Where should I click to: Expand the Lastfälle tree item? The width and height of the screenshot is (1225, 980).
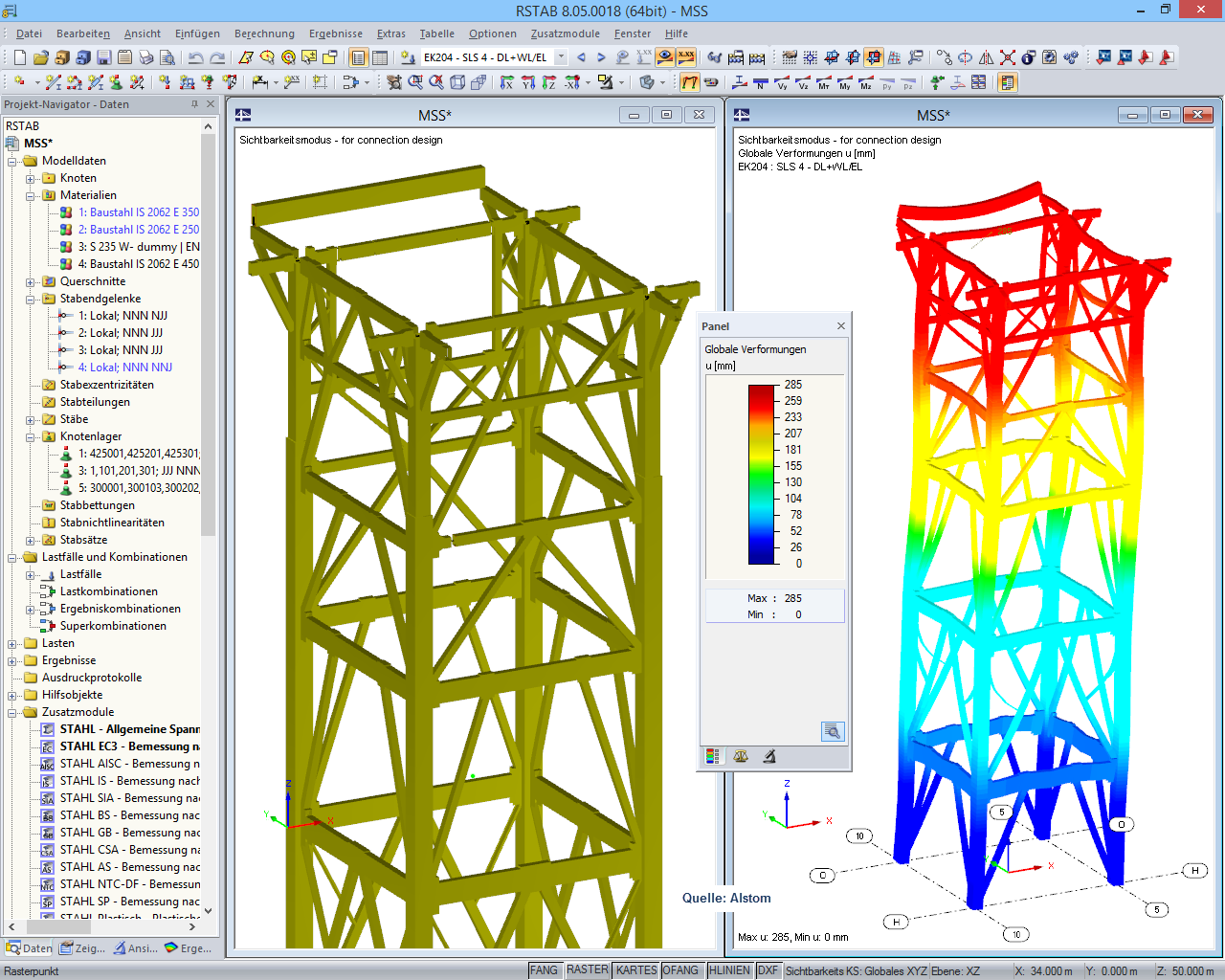[x=32, y=574]
